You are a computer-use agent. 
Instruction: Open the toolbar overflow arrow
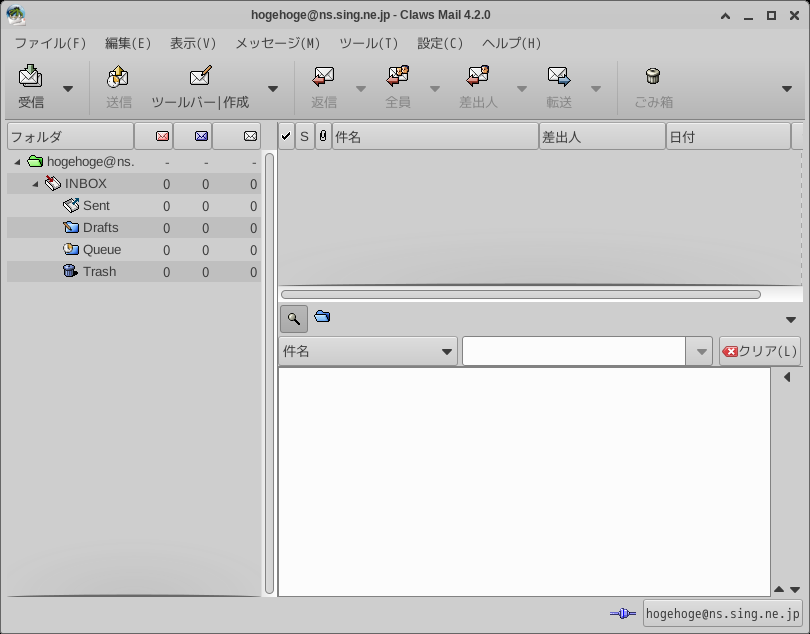pyautogui.click(x=787, y=89)
